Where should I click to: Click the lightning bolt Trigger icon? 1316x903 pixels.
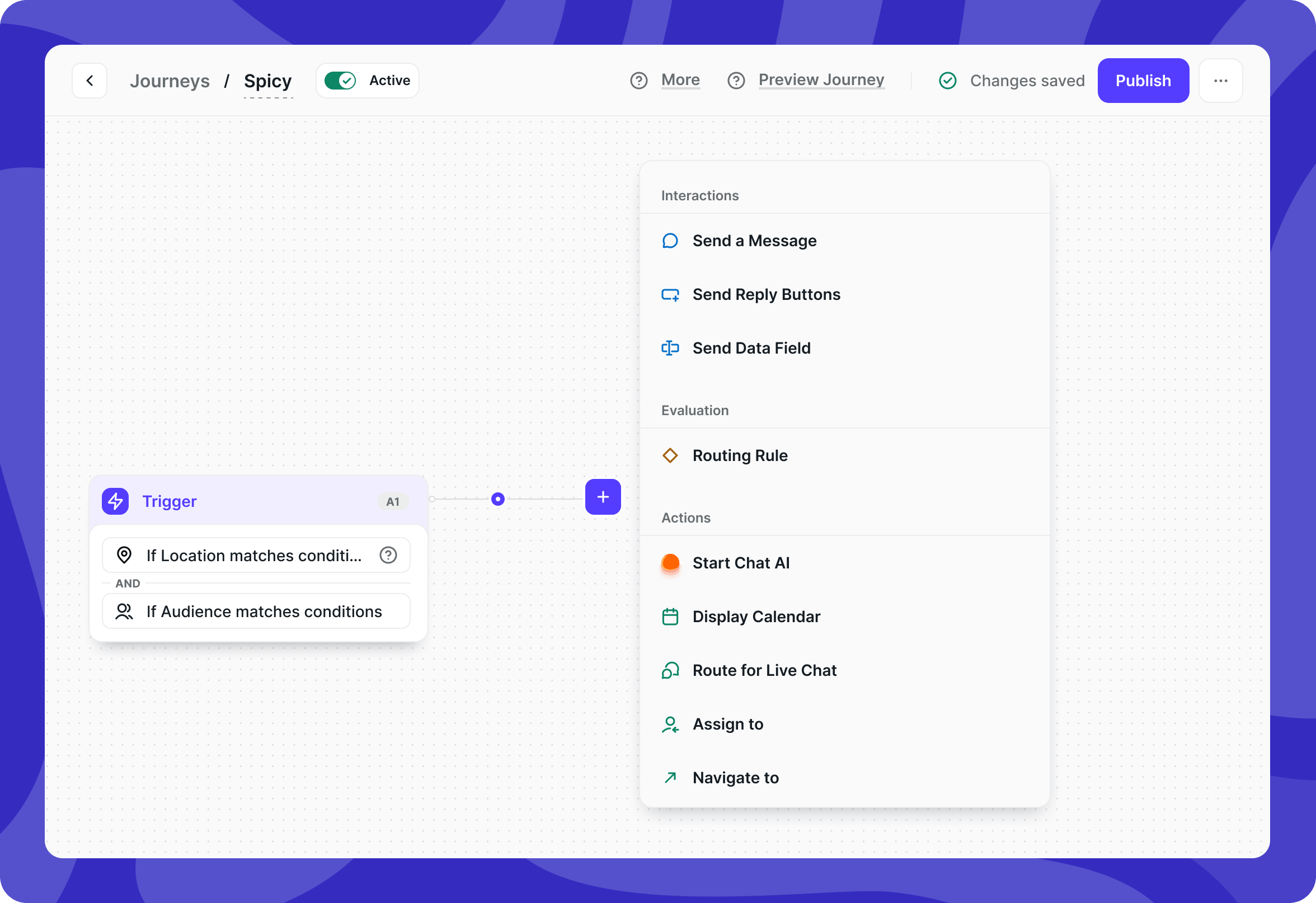click(x=115, y=501)
